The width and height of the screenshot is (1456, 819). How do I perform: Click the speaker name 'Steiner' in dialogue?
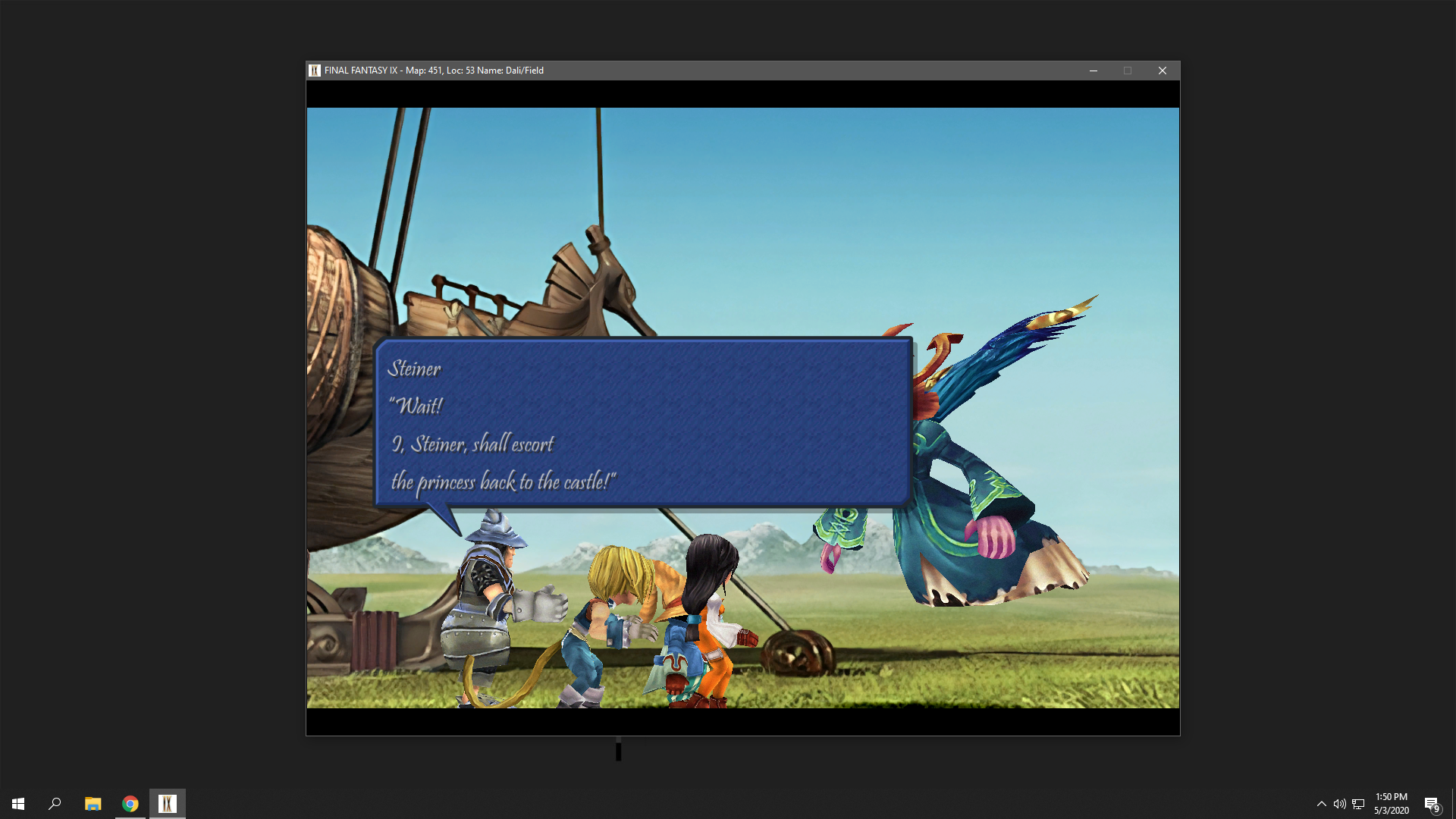pyautogui.click(x=414, y=369)
